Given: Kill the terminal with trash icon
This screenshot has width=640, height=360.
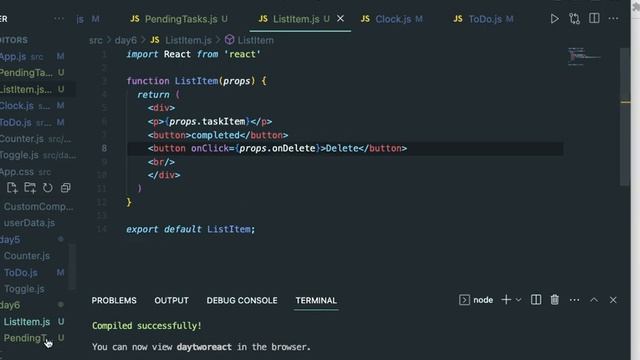Looking at the screenshot, I should click(554, 300).
